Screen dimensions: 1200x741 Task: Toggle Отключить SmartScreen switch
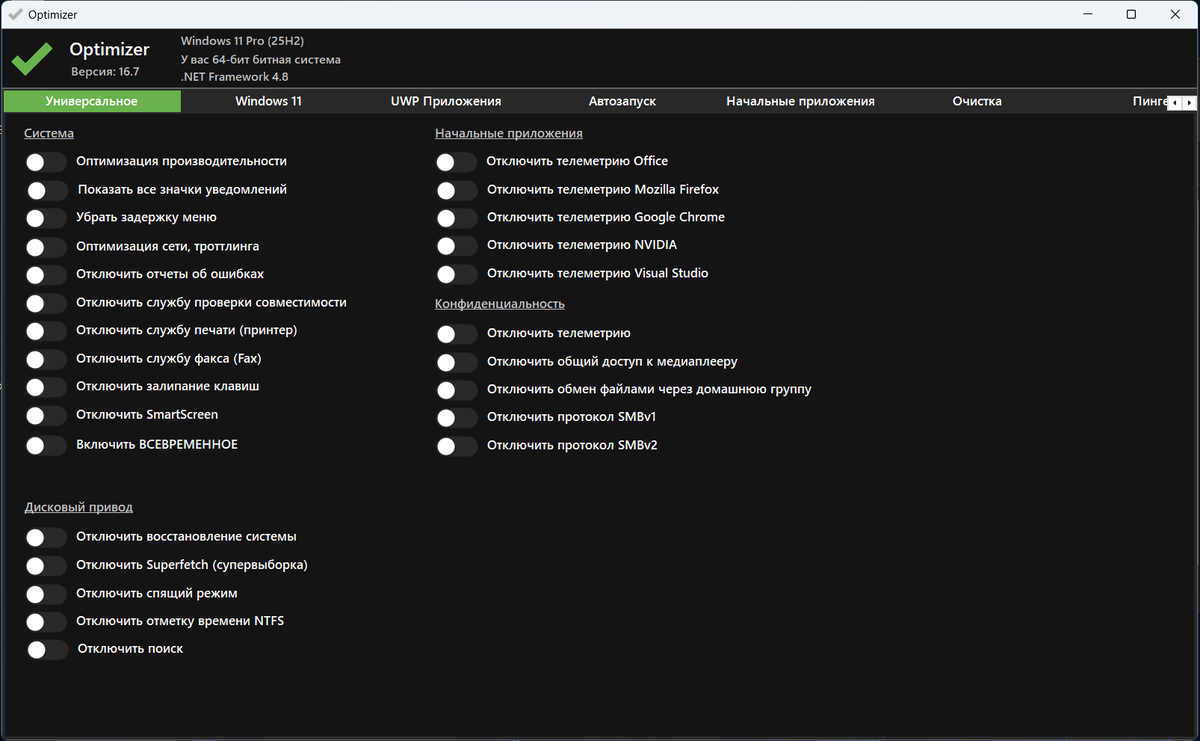[x=46, y=416]
